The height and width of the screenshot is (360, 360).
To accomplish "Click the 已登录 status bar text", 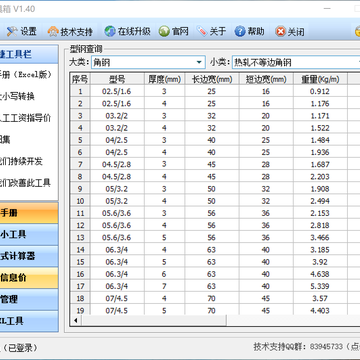I will click(x=21, y=348).
